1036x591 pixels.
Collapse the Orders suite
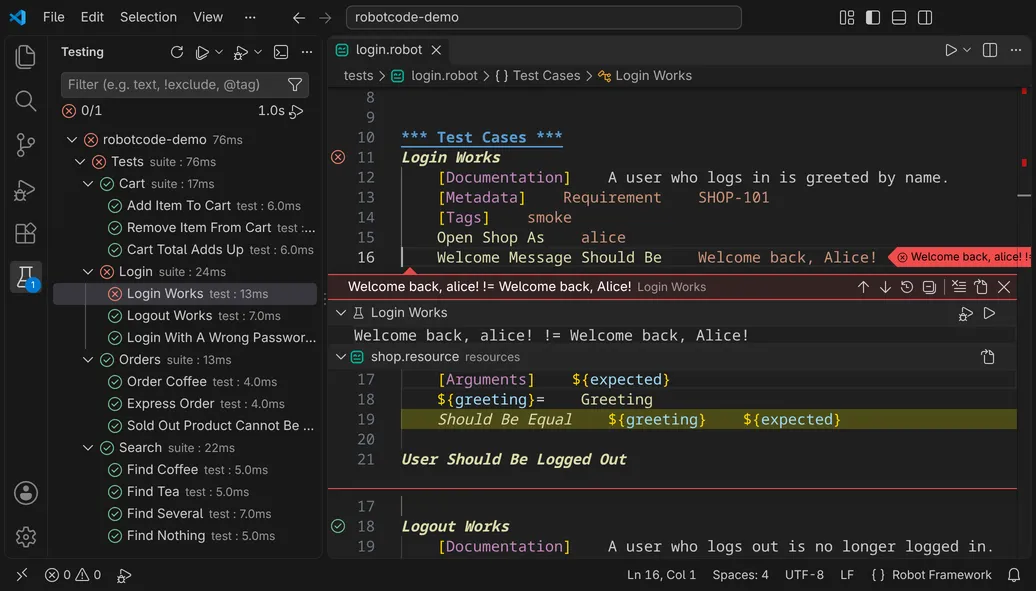point(88,360)
